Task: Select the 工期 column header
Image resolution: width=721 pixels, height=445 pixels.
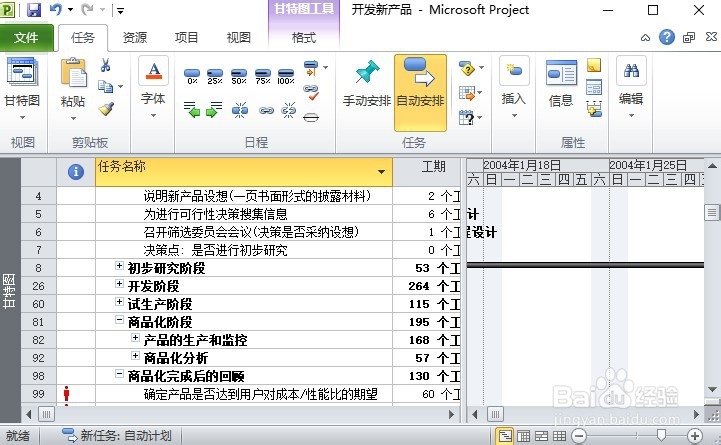Action: (x=428, y=172)
